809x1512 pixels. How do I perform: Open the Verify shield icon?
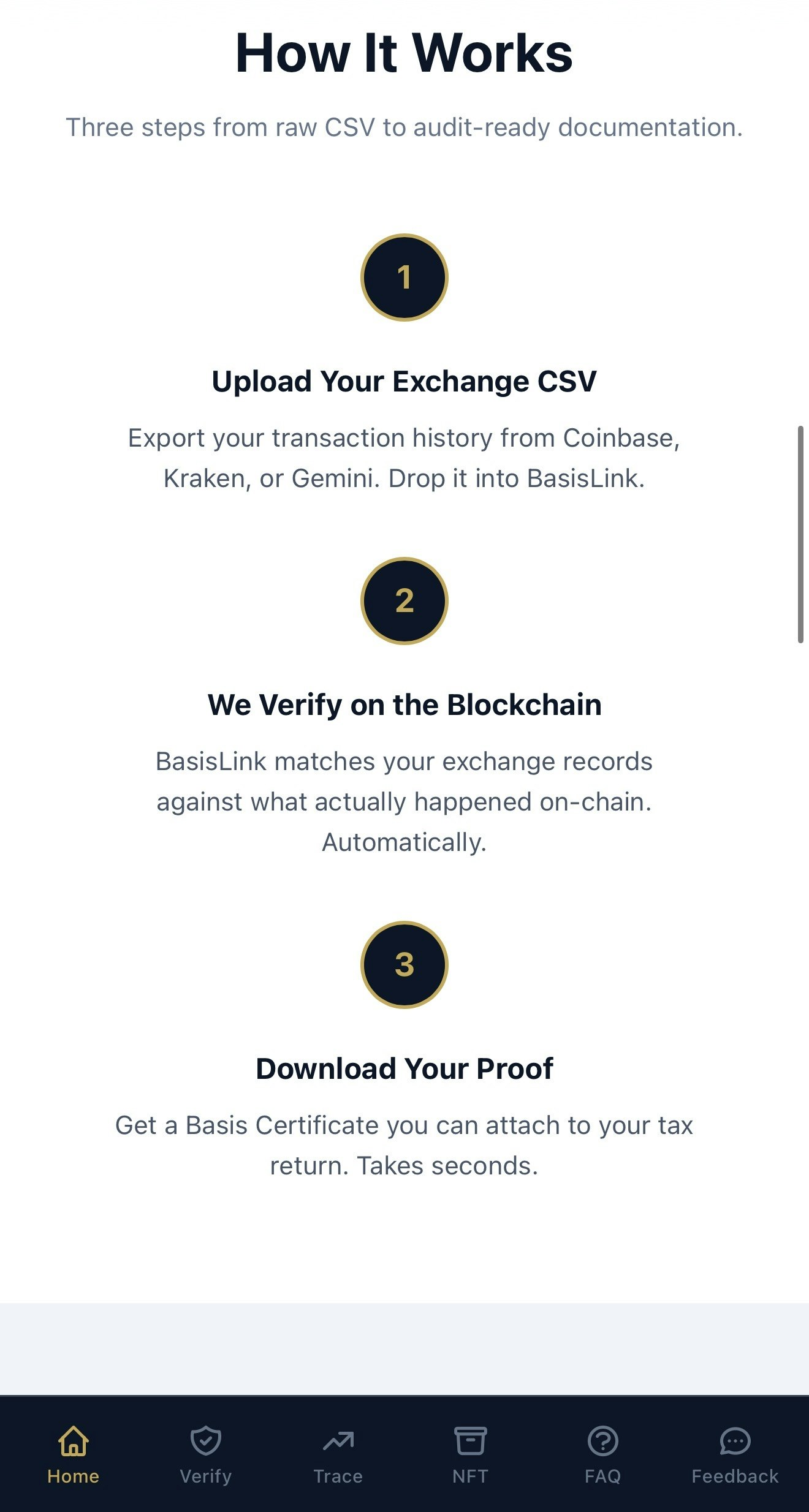(x=205, y=1441)
